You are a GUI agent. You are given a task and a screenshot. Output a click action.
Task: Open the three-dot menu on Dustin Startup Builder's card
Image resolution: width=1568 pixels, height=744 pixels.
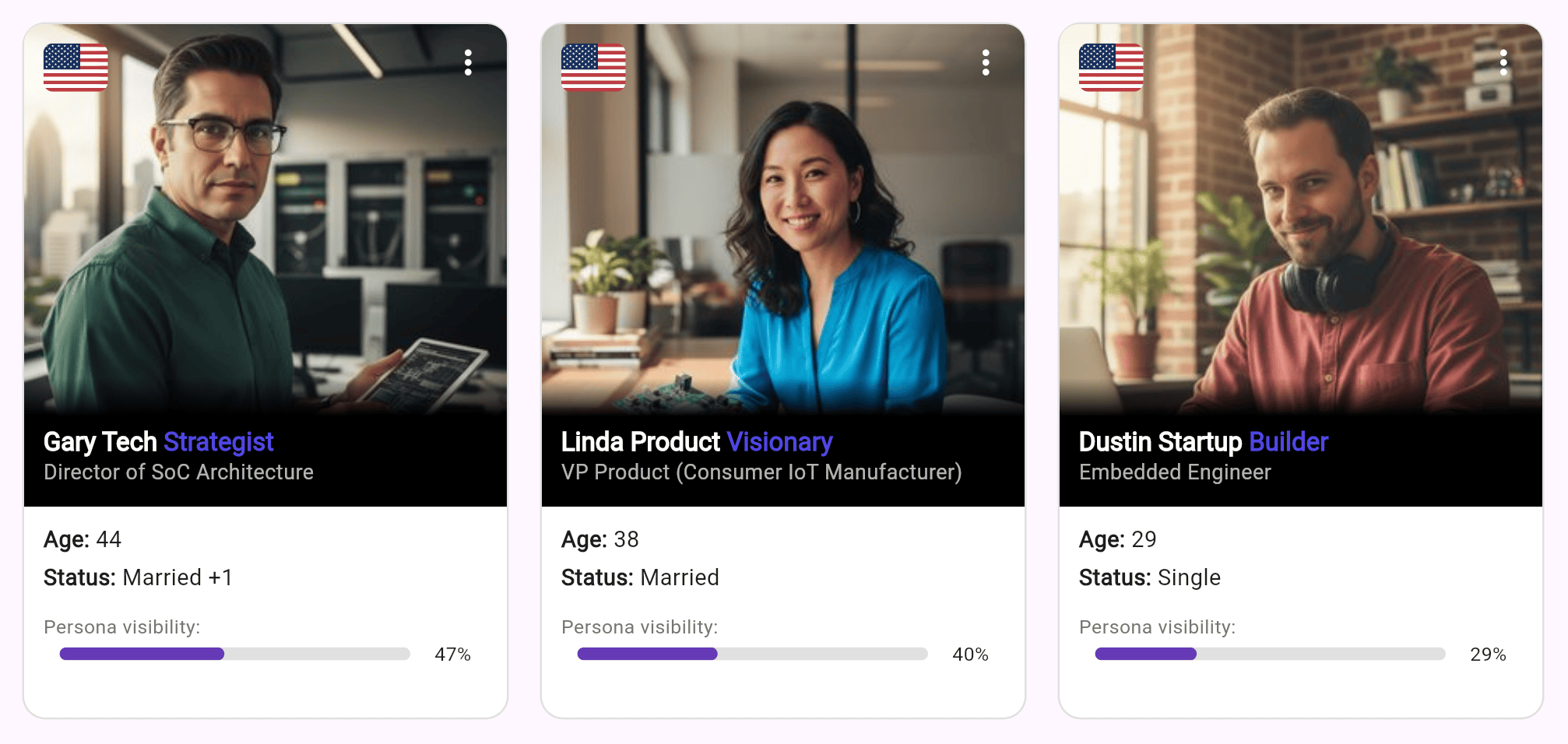click(x=1503, y=64)
